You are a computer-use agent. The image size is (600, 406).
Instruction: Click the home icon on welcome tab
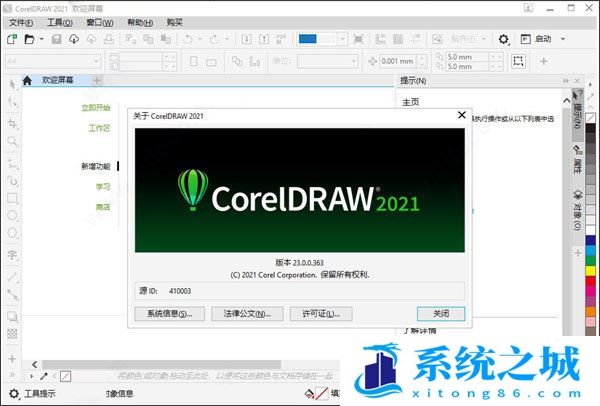pos(27,80)
